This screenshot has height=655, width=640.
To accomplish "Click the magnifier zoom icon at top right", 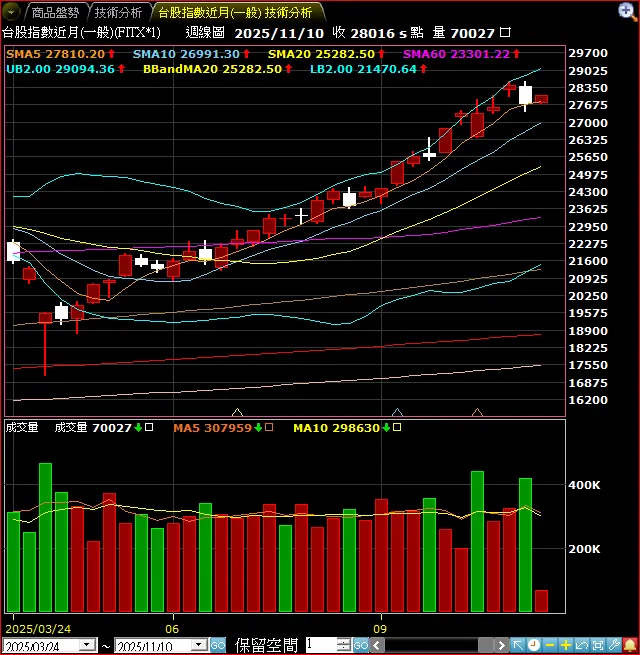I will pos(626,10).
